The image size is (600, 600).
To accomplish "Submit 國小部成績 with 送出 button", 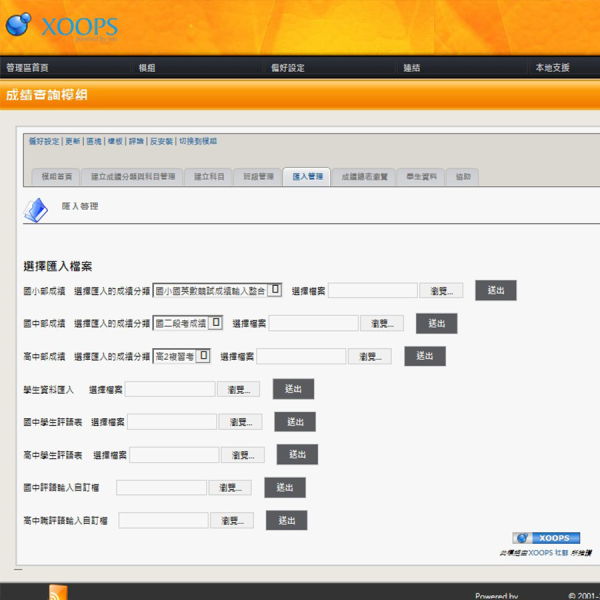I will [496, 290].
